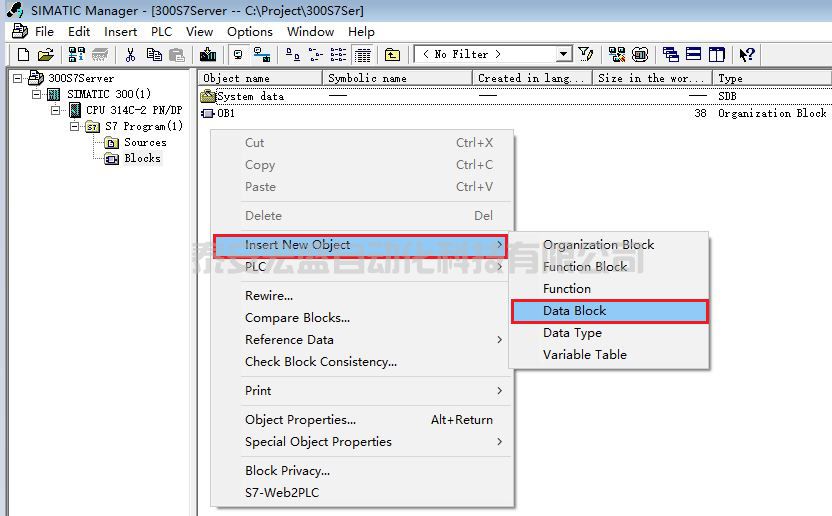Open the PLC menu in the menu bar

161,31
